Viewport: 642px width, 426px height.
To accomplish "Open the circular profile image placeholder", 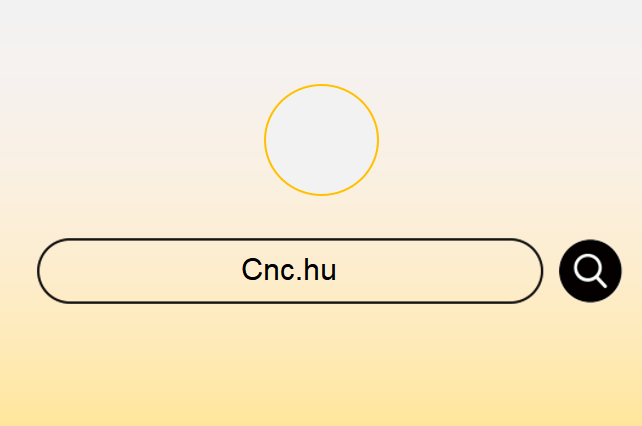I will [x=321, y=140].
